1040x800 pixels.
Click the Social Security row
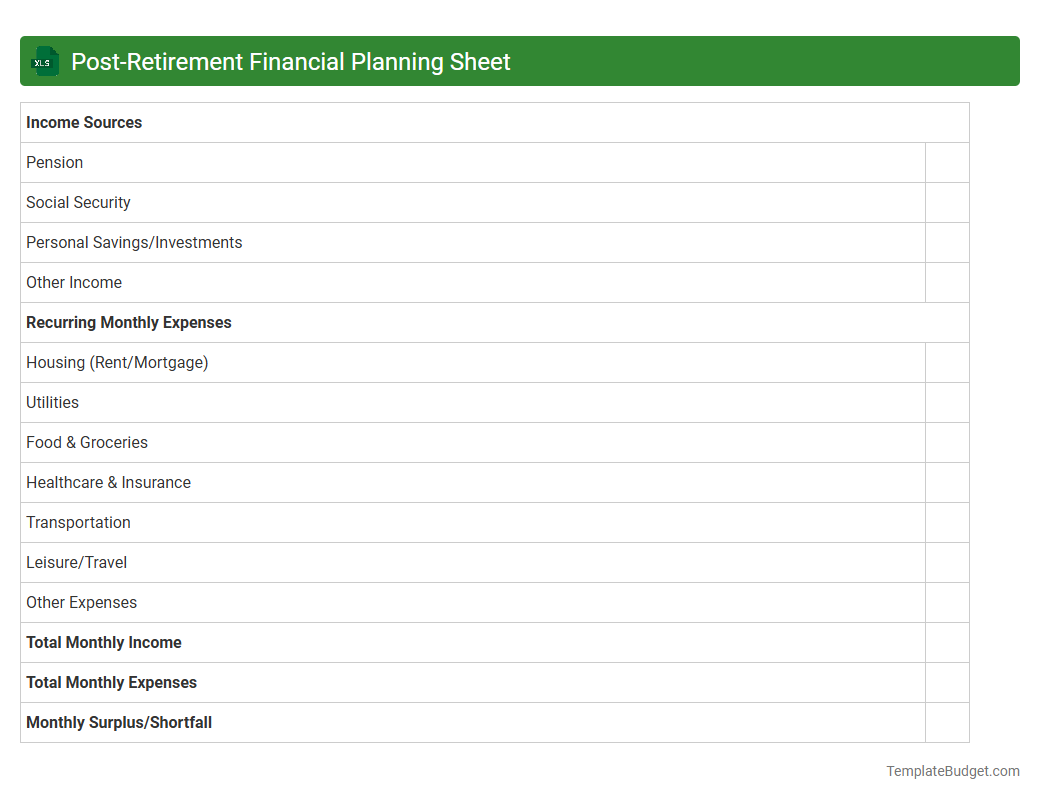click(x=78, y=202)
